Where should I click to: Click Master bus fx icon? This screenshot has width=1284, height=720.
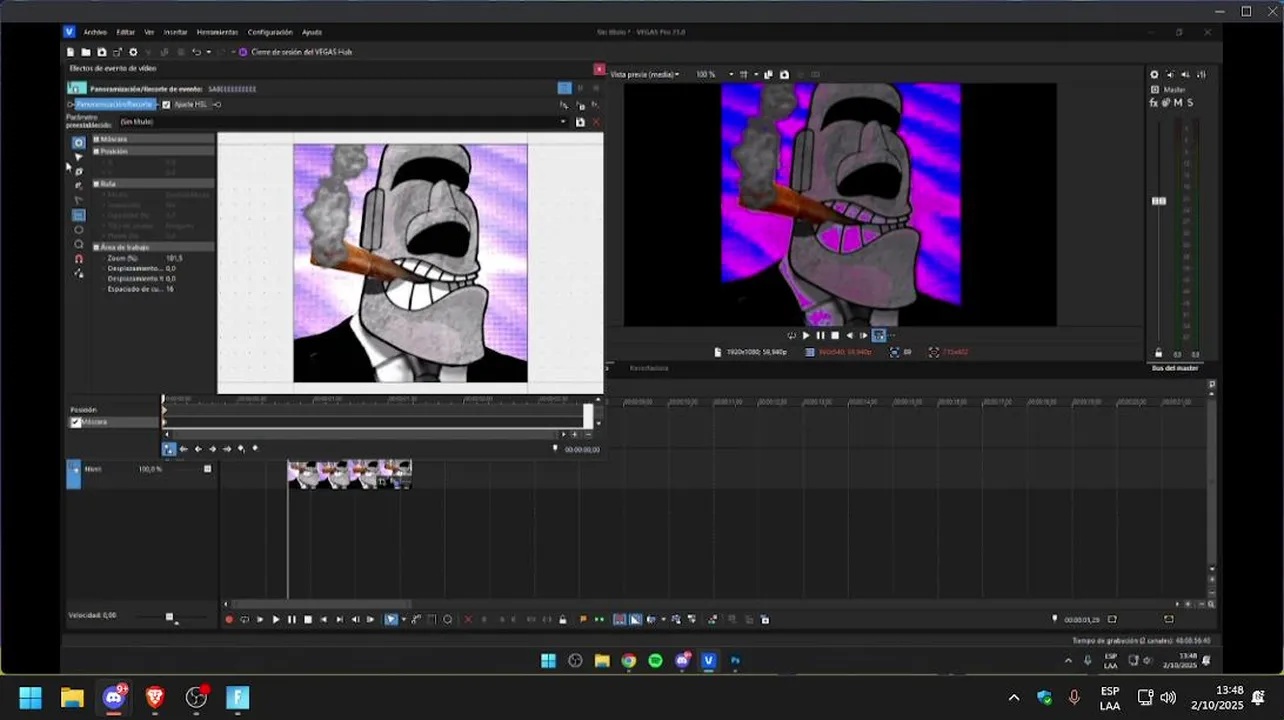coord(1154,103)
